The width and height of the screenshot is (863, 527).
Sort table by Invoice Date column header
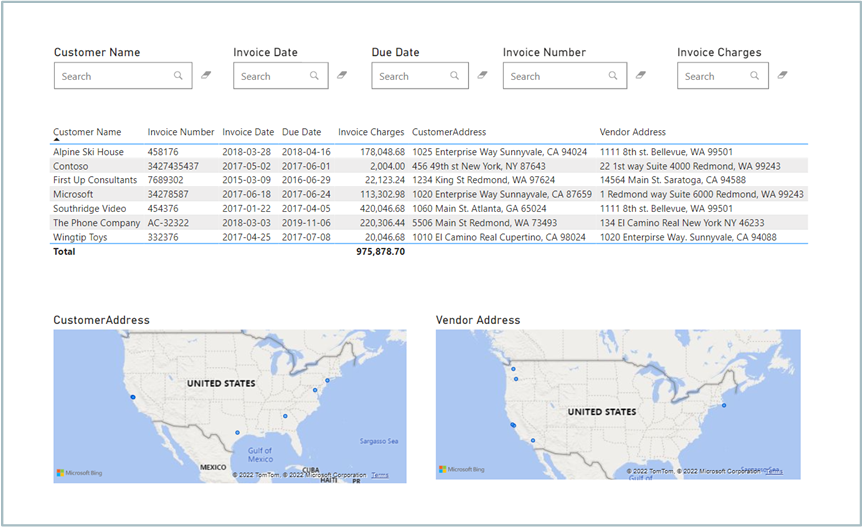(x=248, y=132)
